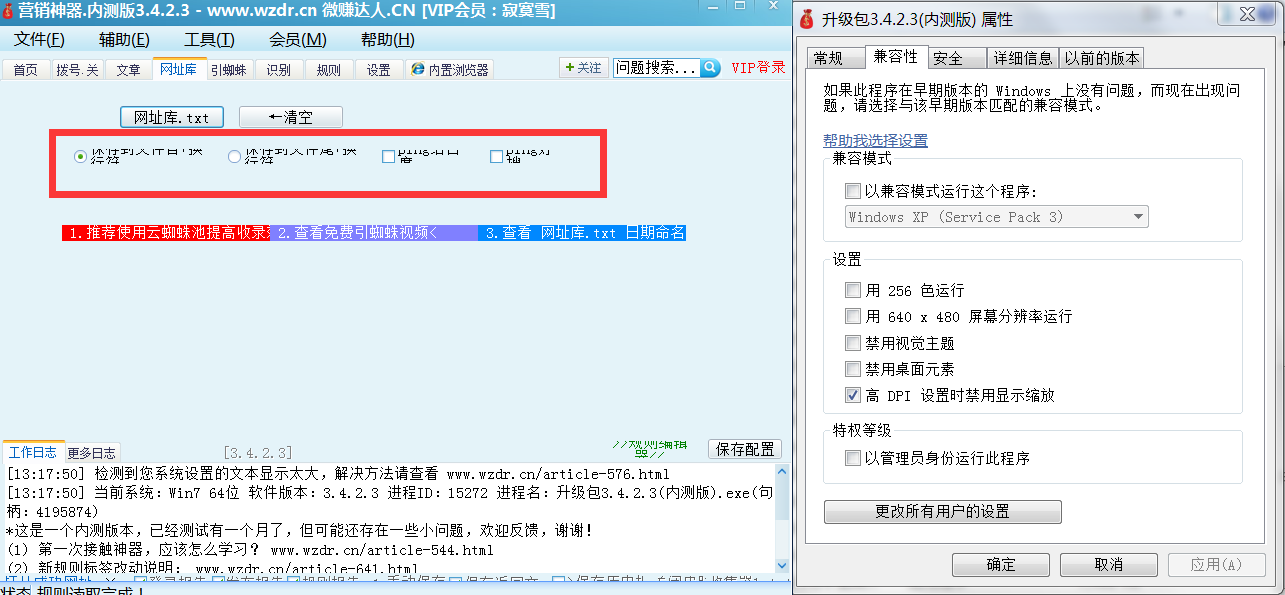Open the Windows XP (Service Pack 3) dropdown
The height and width of the screenshot is (595, 1285).
pyautogui.click(x=1137, y=216)
